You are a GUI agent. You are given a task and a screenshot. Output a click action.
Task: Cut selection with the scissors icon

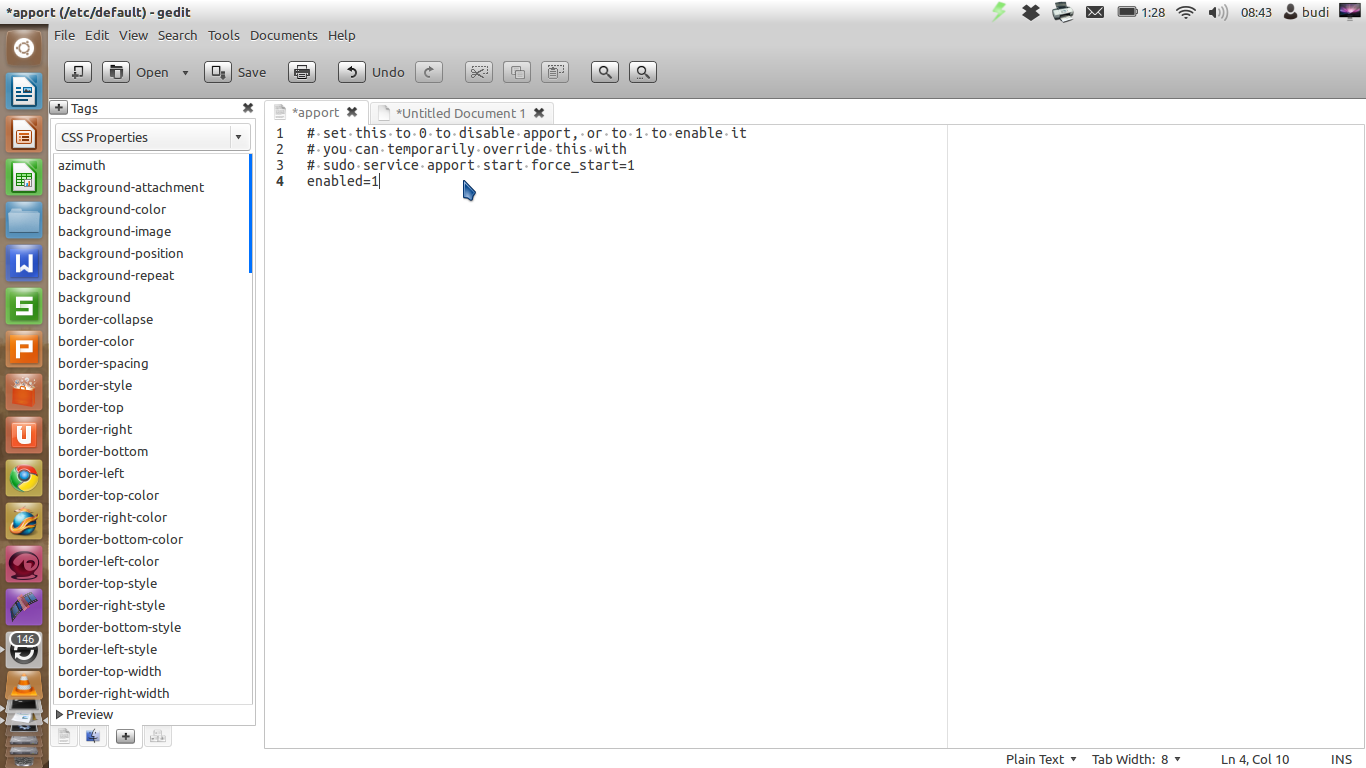479,72
